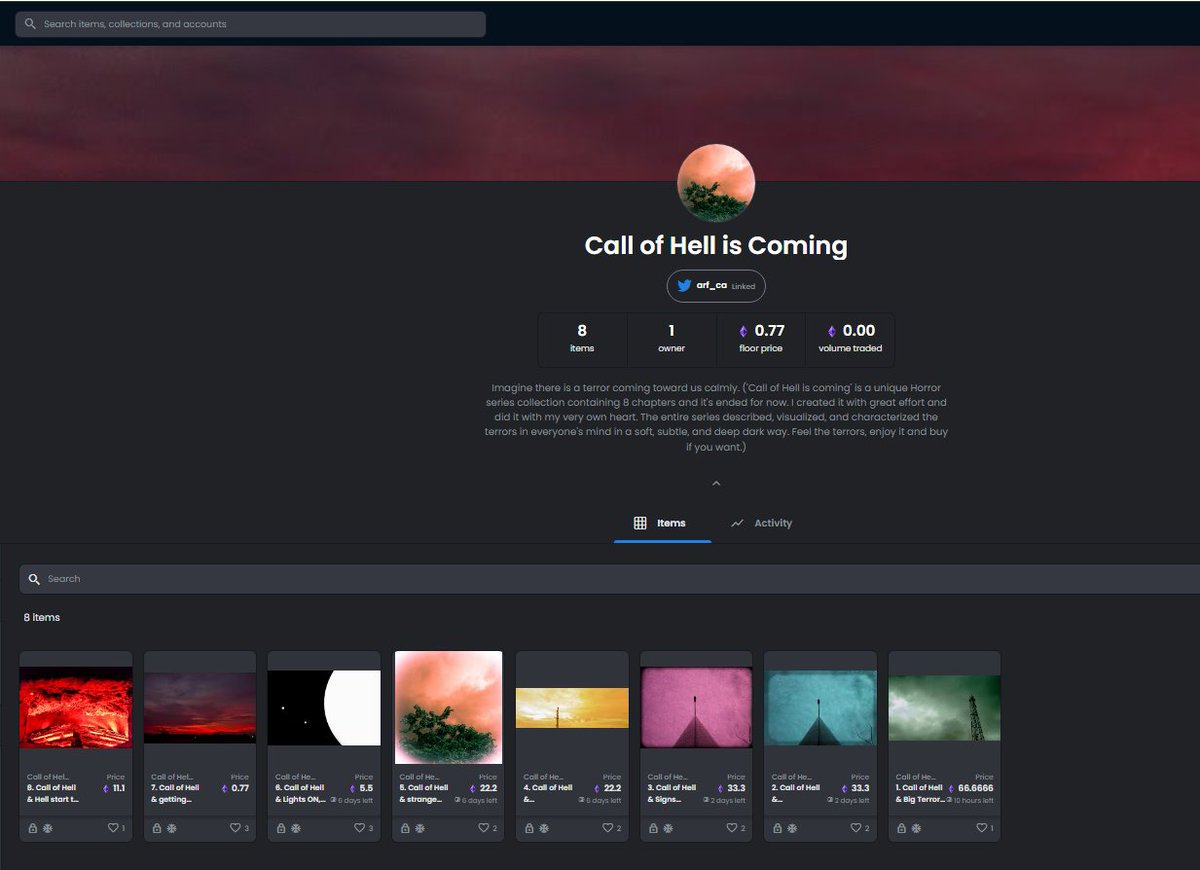The image size is (1200, 870).
Task: Click the lock icon on item 4 card
Action: click(529, 828)
